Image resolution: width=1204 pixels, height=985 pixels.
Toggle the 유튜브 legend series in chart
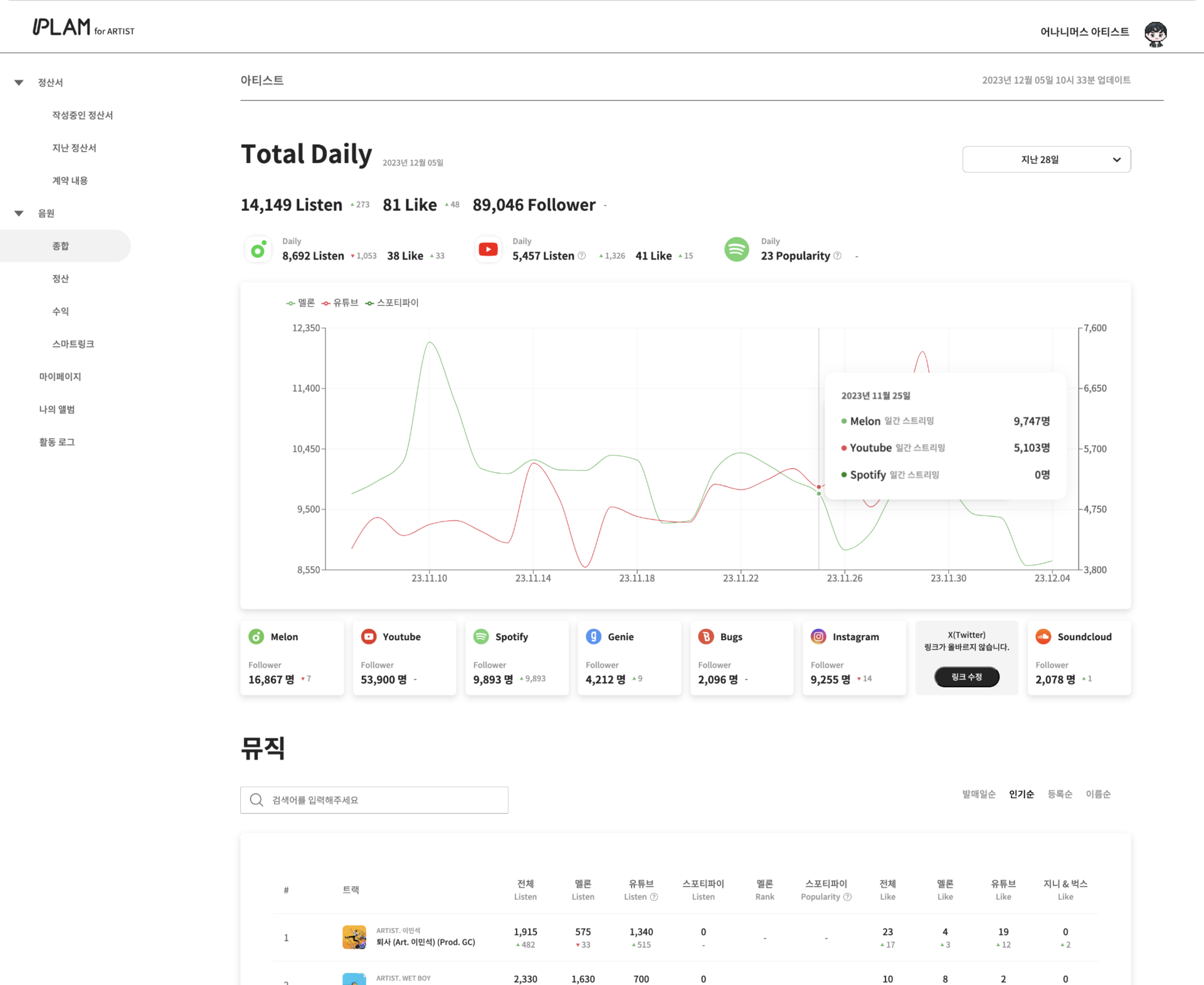(340, 303)
